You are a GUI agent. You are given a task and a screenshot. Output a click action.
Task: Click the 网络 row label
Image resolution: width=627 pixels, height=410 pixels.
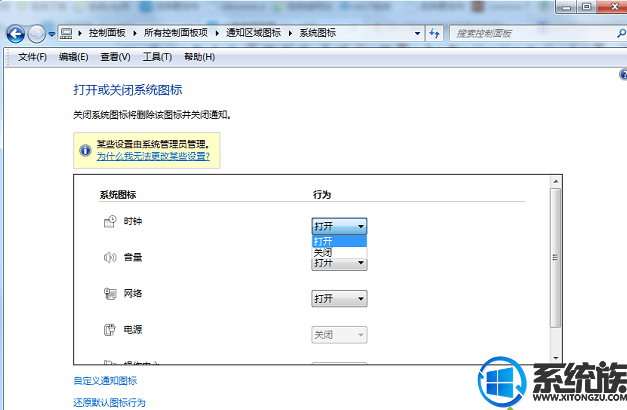click(x=133, y=294)
